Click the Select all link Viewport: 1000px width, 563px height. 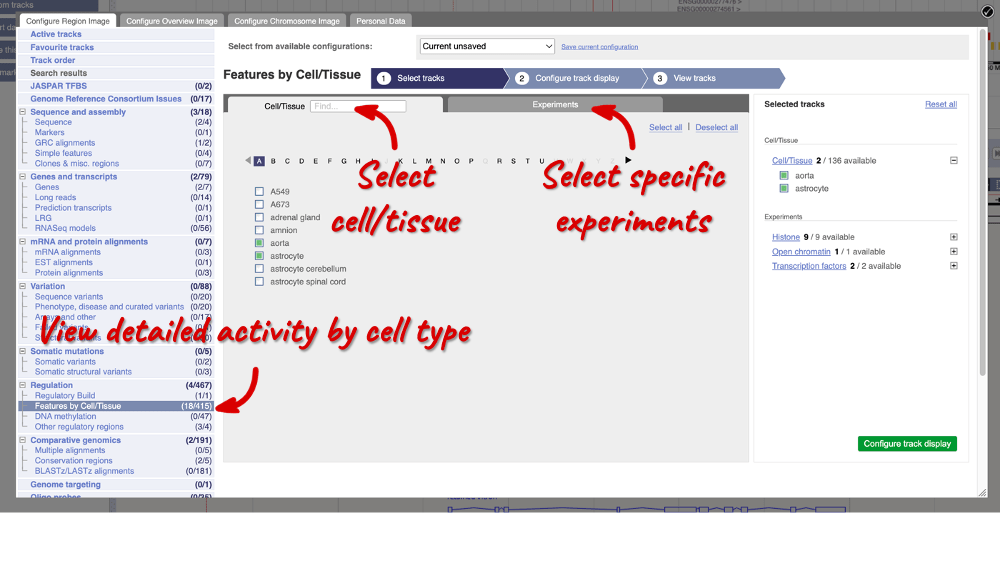pyautogui.click(x=665, y=128)
